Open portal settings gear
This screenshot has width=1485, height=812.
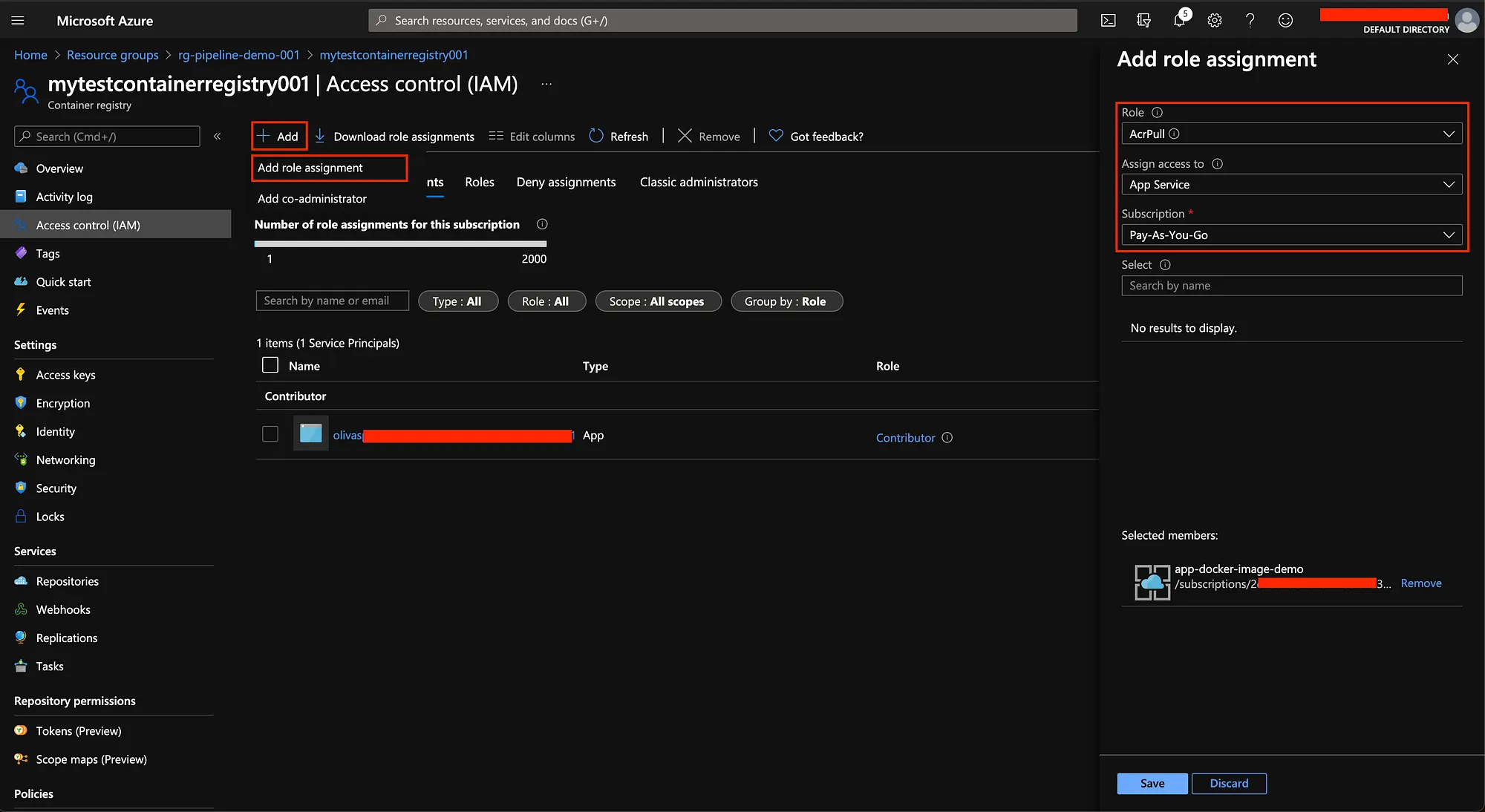pos(1215,21)
